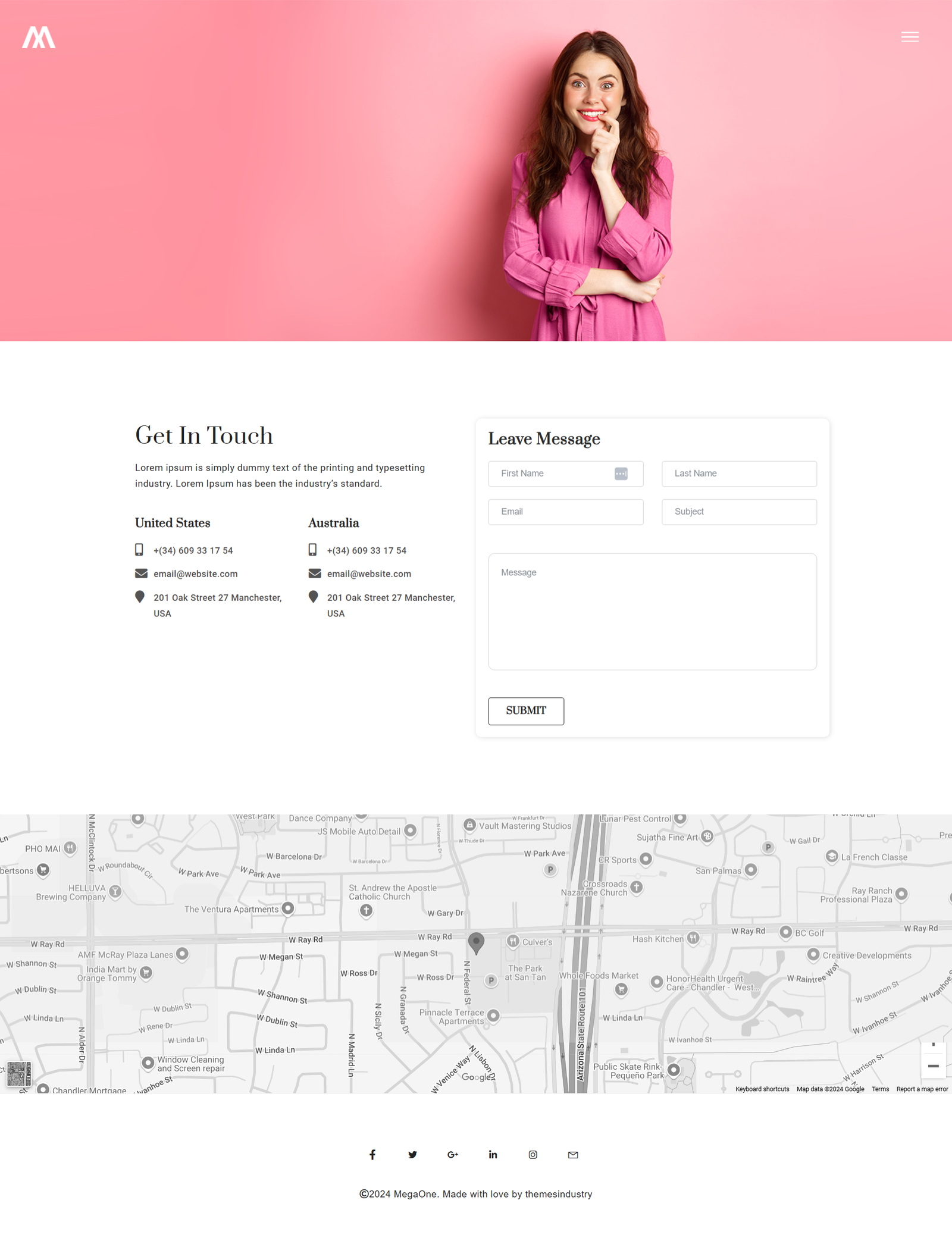
Task: Click Report a map error
Action: tap(922, 1089)
